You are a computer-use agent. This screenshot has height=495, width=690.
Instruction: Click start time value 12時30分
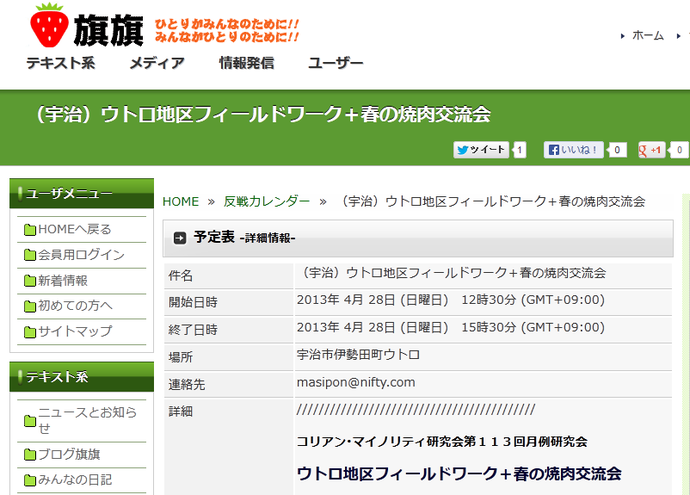pyautogui.click(x=488, y=300)
